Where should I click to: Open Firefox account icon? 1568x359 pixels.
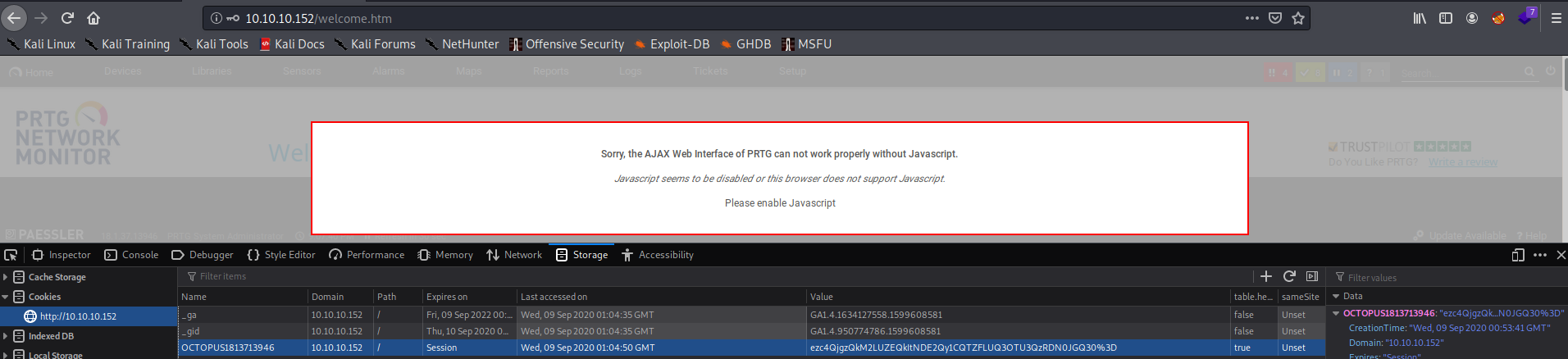pos(1472,18)
